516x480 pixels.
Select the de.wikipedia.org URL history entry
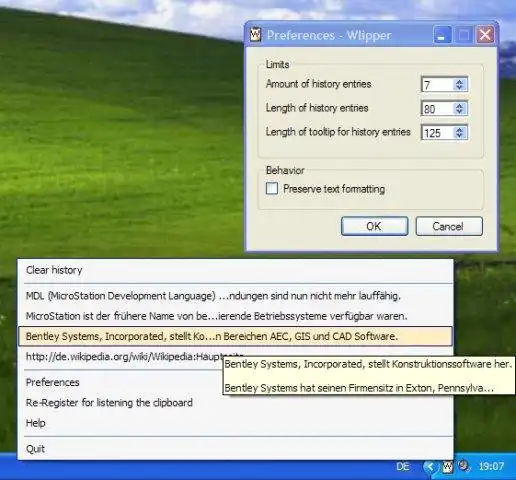click(235, 357)
